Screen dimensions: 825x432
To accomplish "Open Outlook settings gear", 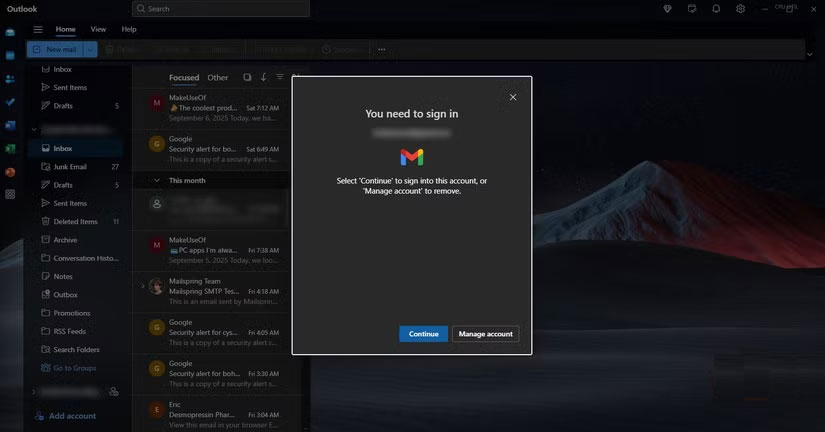I will [741, 9].
